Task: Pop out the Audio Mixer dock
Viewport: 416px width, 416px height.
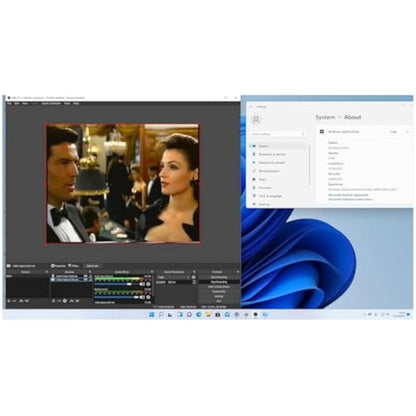Action: (x=152, y=272)
